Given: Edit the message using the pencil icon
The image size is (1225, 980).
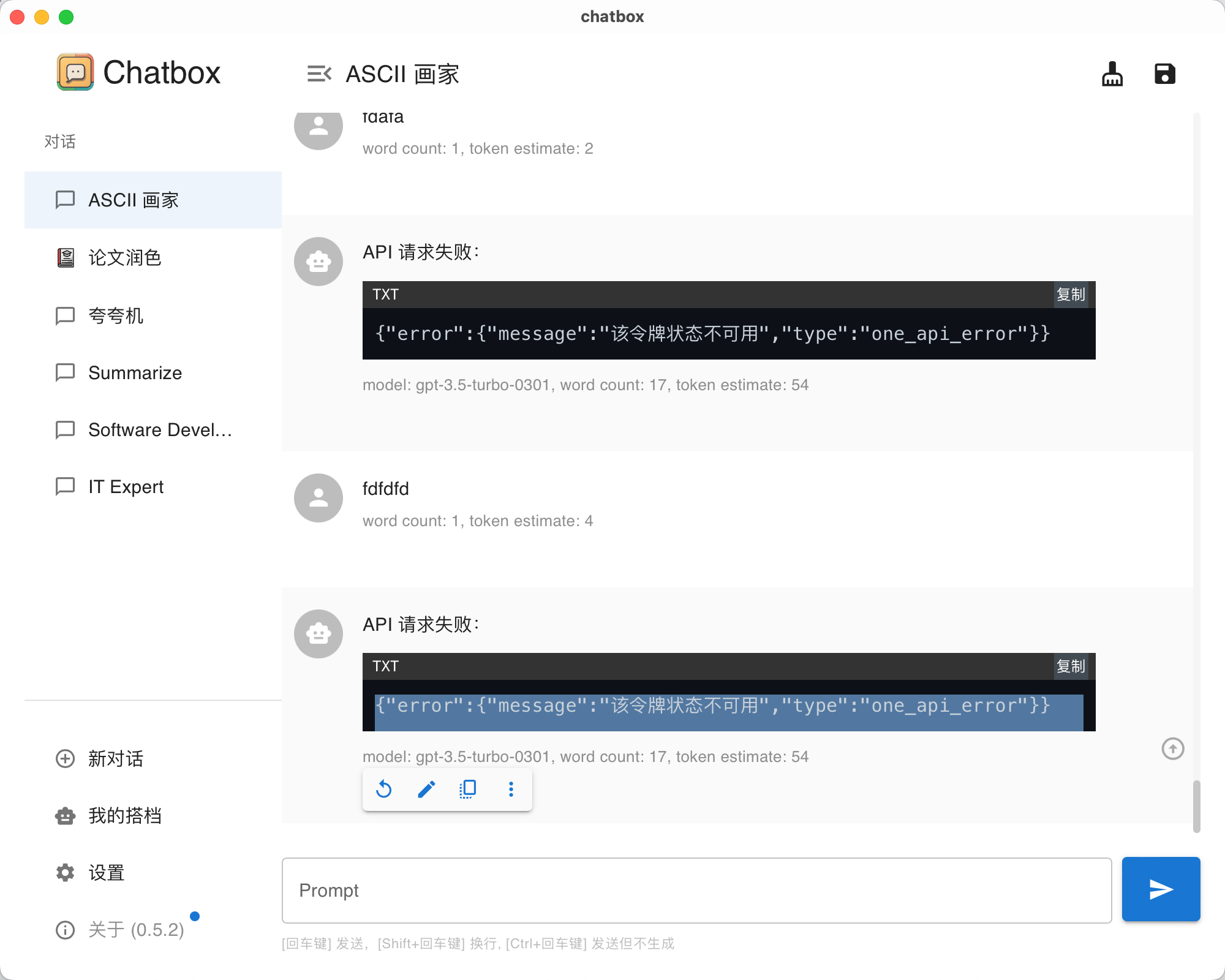Looking at the screenshot, I should [426, 789].
